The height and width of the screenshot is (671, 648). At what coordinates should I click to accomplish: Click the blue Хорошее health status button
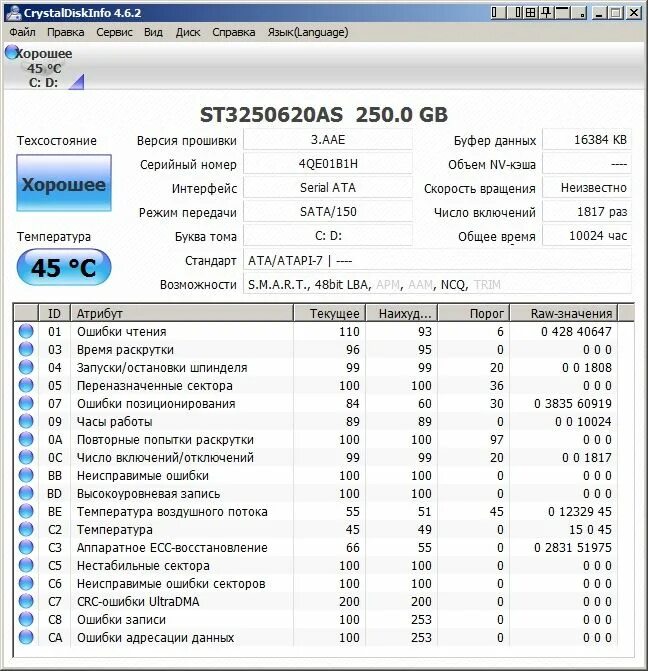tap(64, 183)
